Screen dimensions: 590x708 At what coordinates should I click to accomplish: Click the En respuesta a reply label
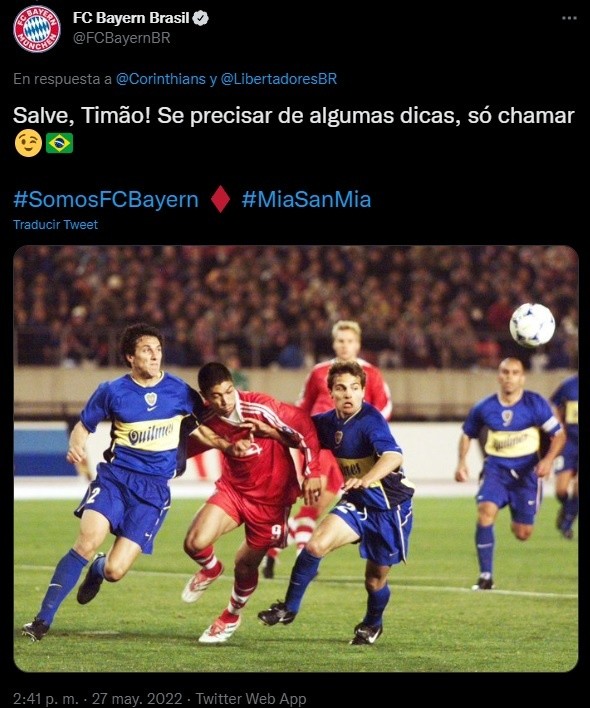pyautogui.click(x=62, y=79)
